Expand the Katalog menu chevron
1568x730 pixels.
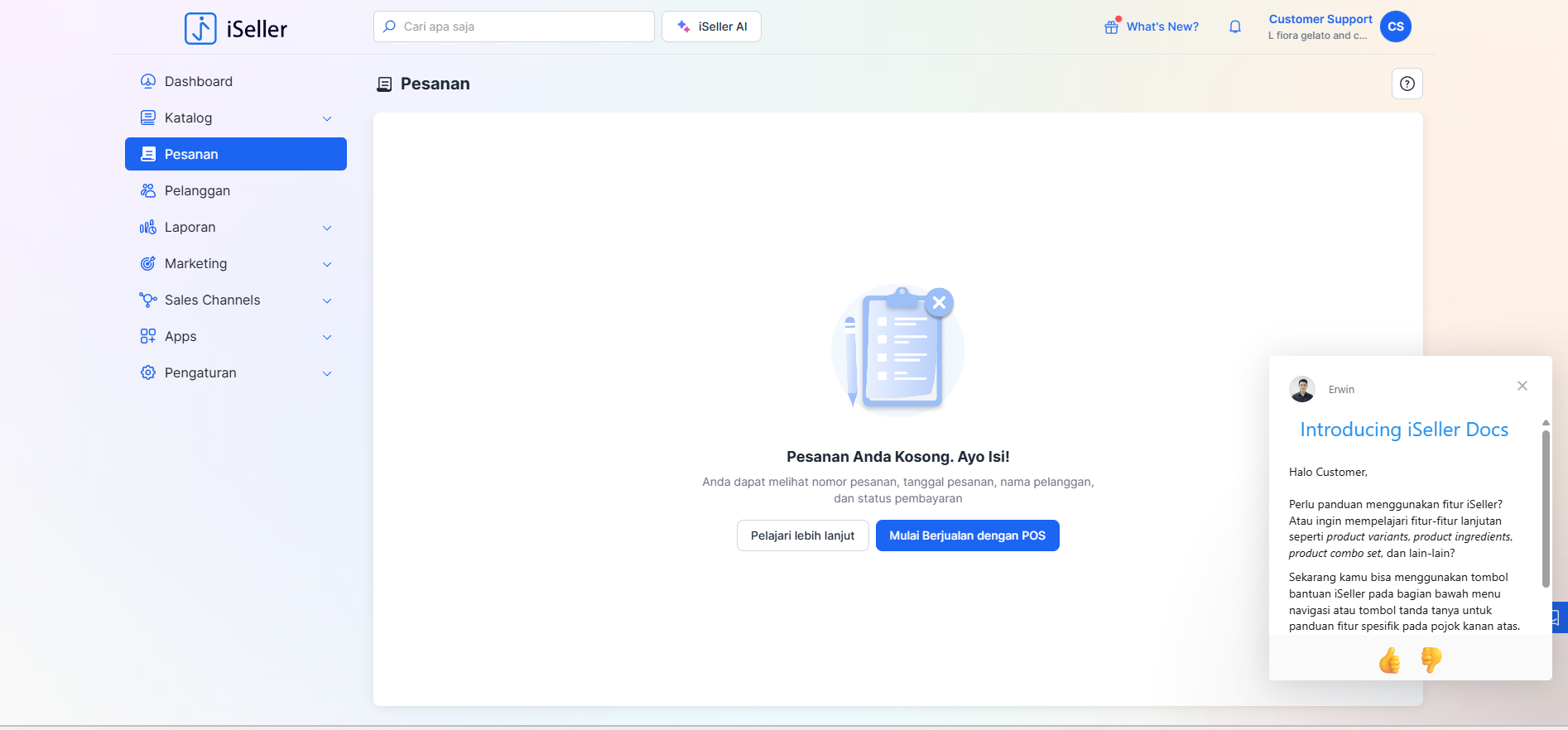[327, 118]
